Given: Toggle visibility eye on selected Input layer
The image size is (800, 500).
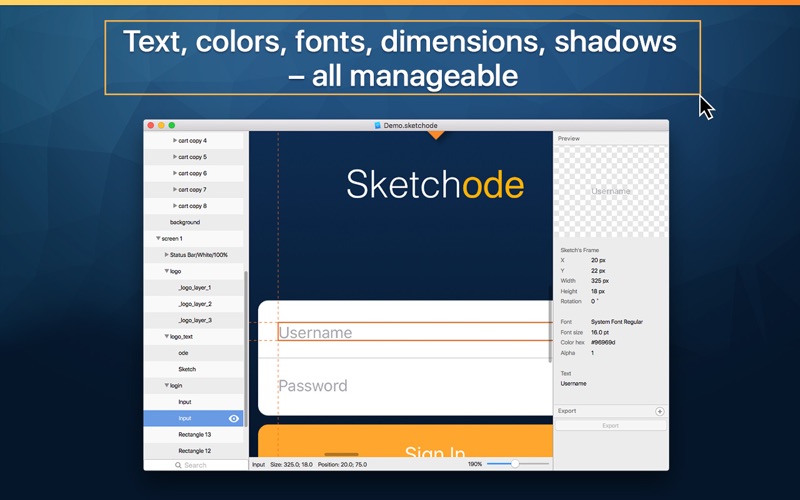Looking at the screenshot, I should (234, 418).
